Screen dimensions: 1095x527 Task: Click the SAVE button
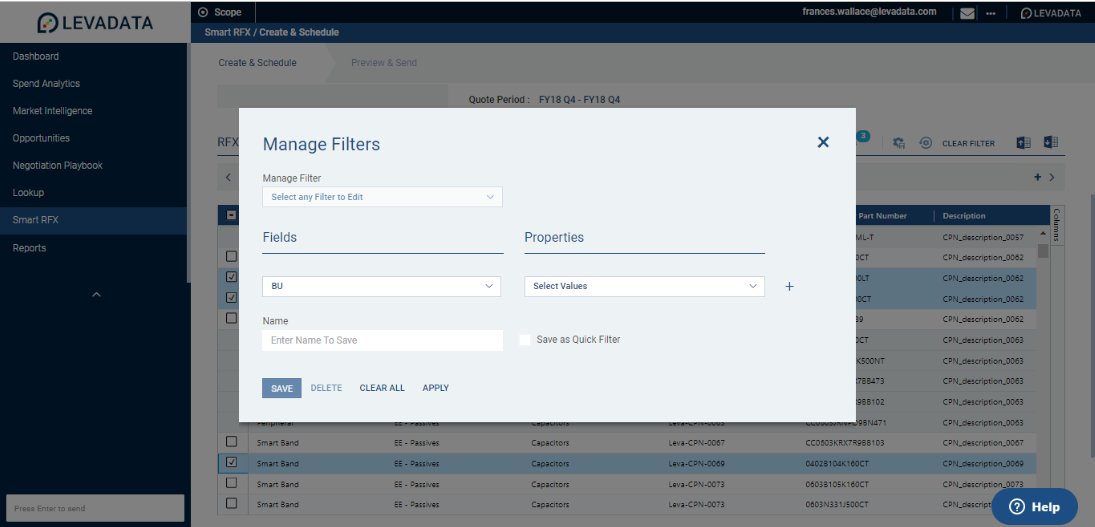click(282, 388)
